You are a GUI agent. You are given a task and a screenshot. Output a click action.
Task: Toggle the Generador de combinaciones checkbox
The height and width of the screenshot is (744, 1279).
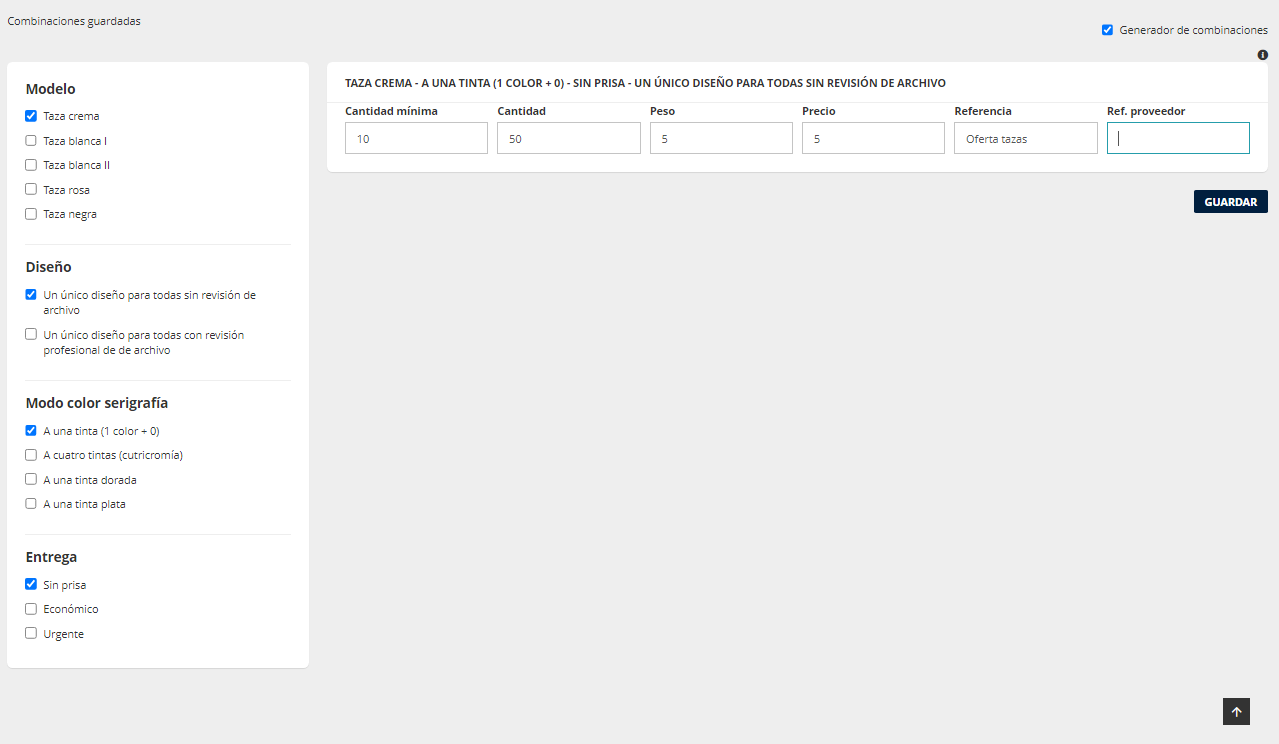pos(1107,30)
